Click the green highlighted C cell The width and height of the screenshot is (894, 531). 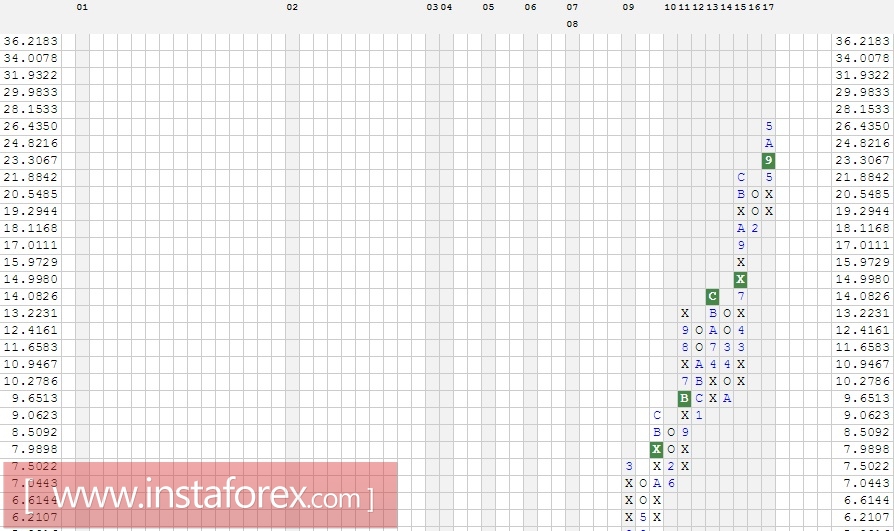712,297
